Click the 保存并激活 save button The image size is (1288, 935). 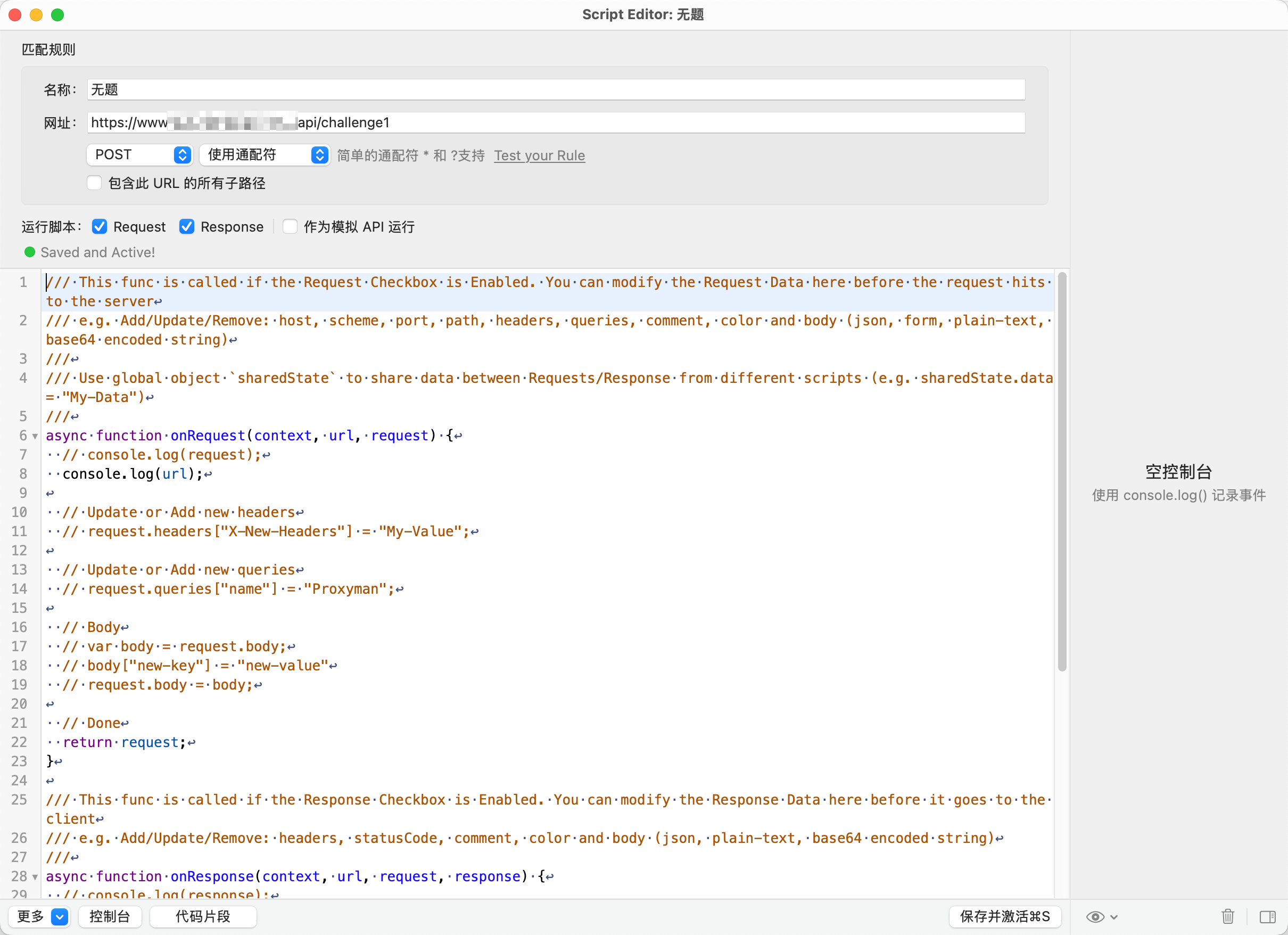pos(1004,916)
